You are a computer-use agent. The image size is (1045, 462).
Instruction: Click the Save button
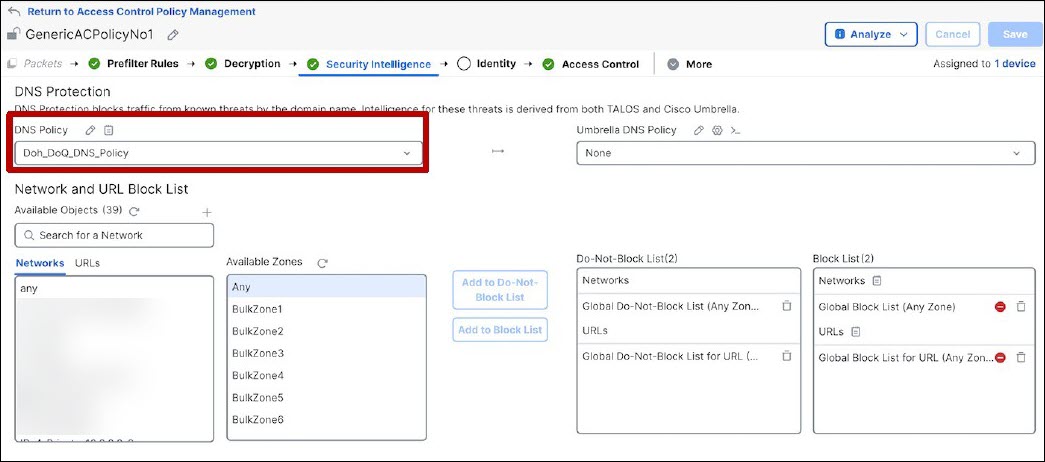pos(1014,34)
